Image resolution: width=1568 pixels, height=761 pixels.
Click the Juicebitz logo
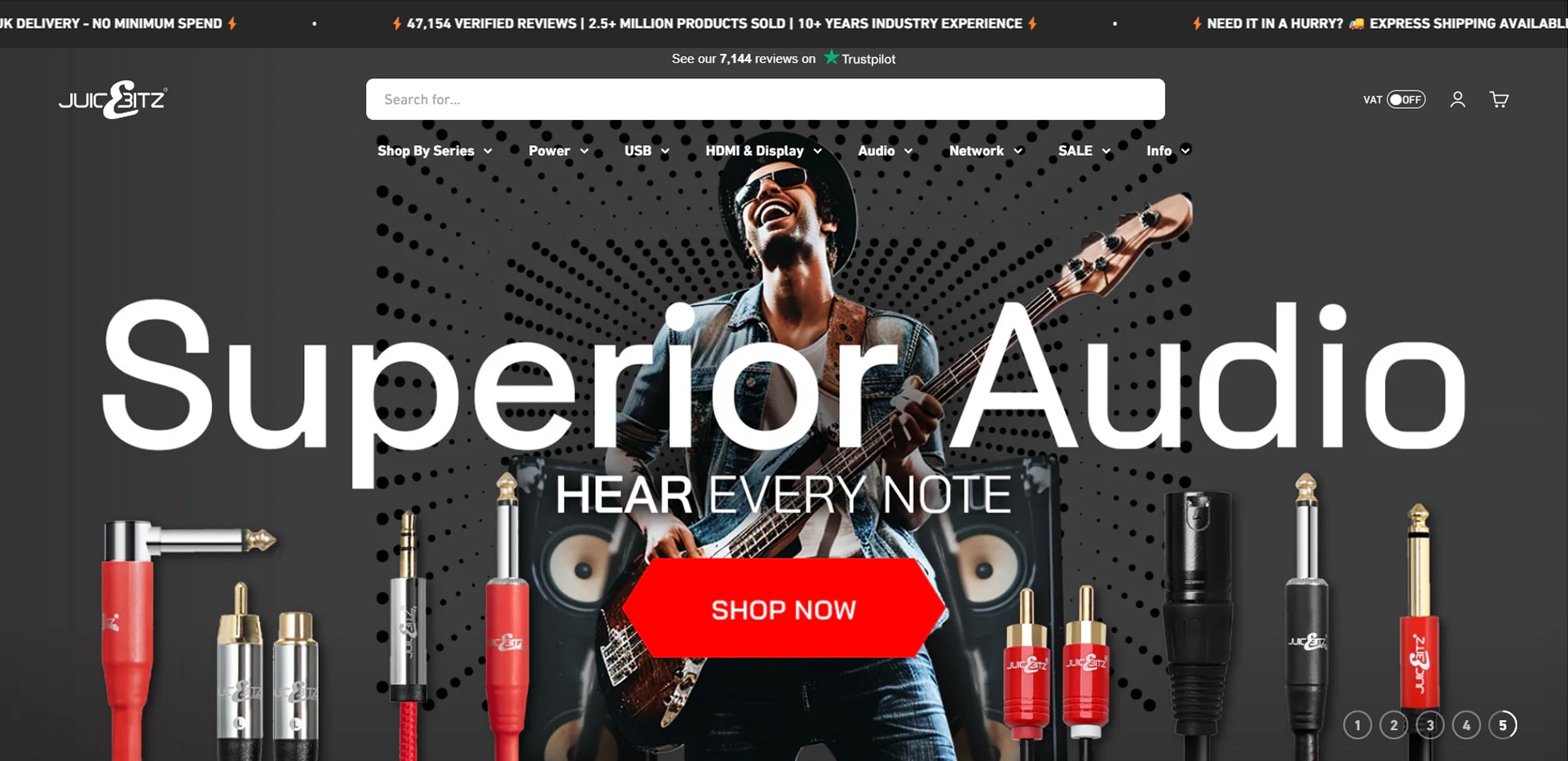click(113, 100)
